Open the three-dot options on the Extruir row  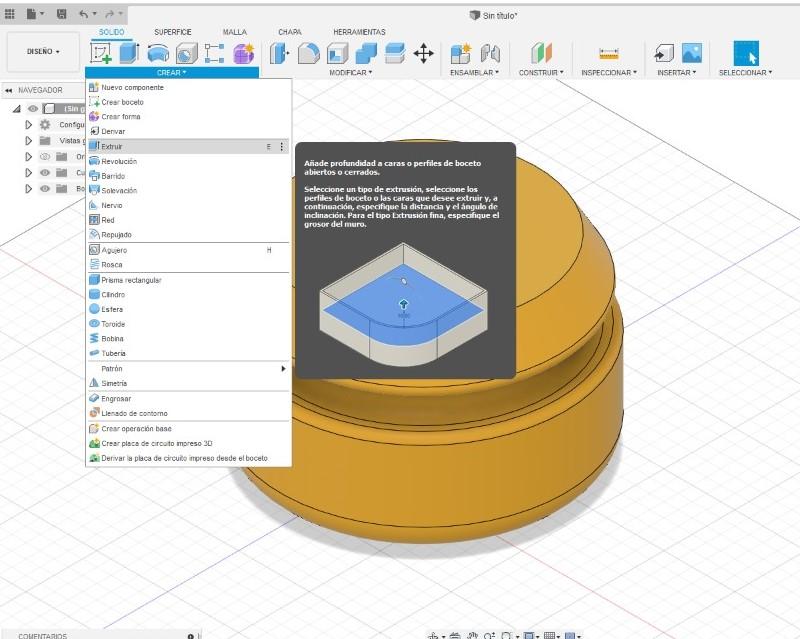(x=282, y=147)
